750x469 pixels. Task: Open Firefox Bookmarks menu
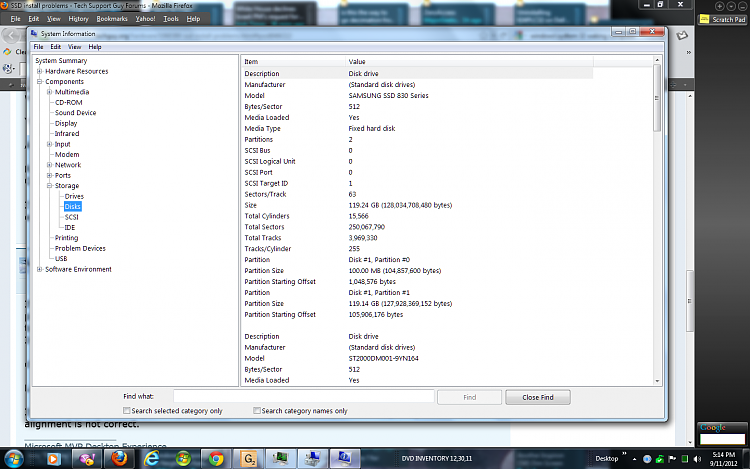112,19
